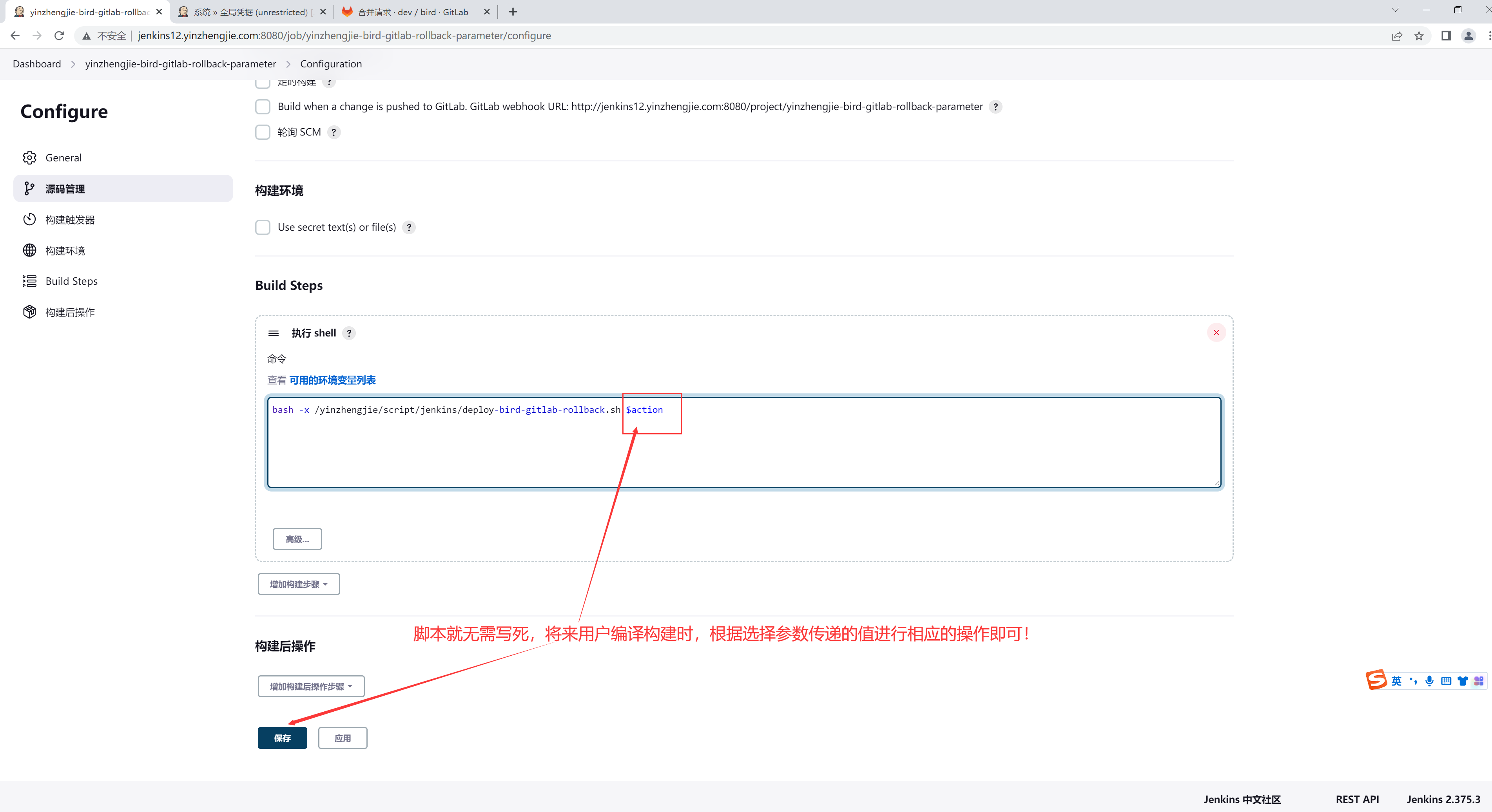Screen dimensions: 1492x812
Task: Expand the 增加构建步骤 dropdown
Action: click(298, 584)
